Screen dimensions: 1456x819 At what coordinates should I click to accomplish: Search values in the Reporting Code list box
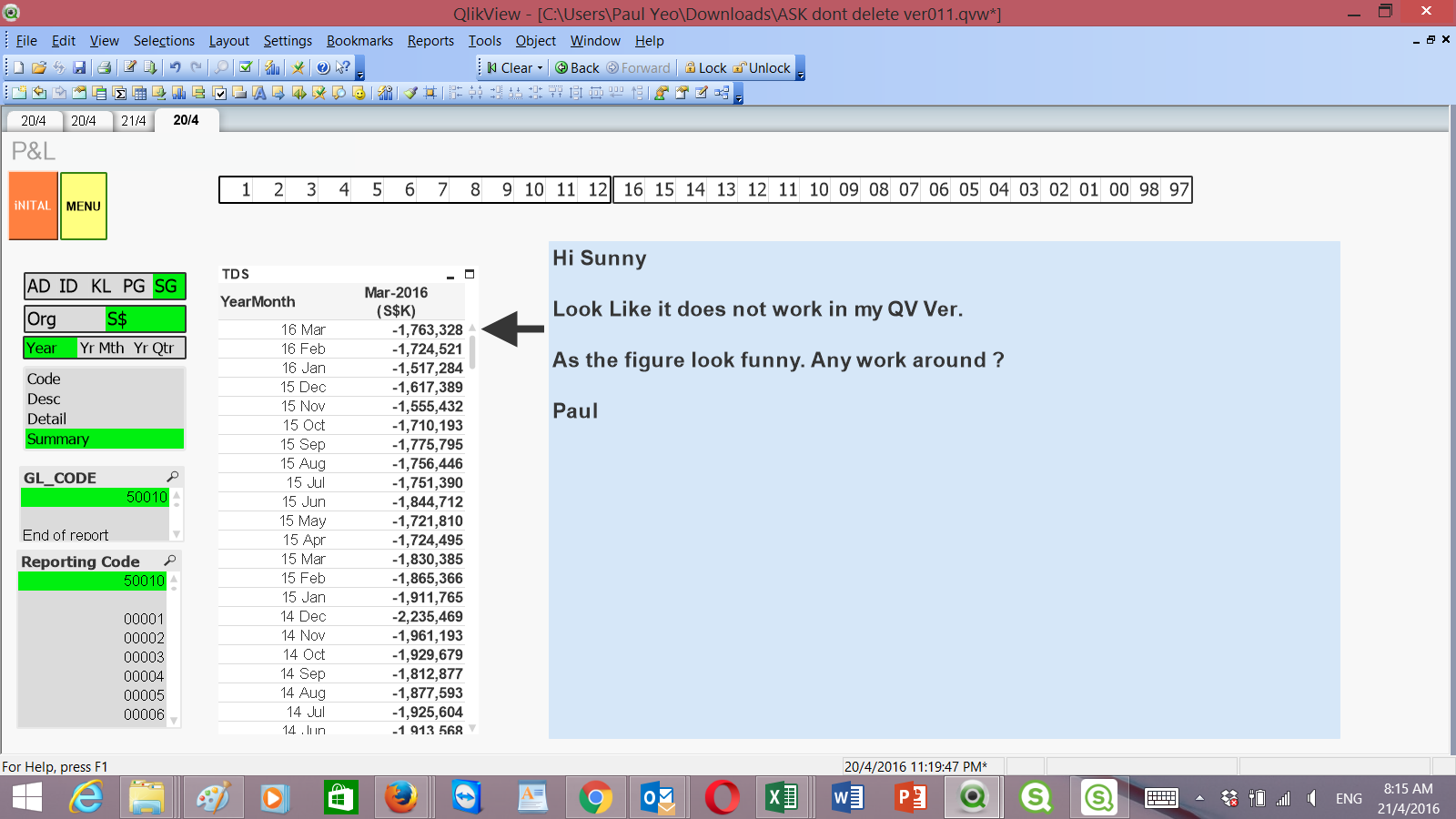(x=169, y=561)
